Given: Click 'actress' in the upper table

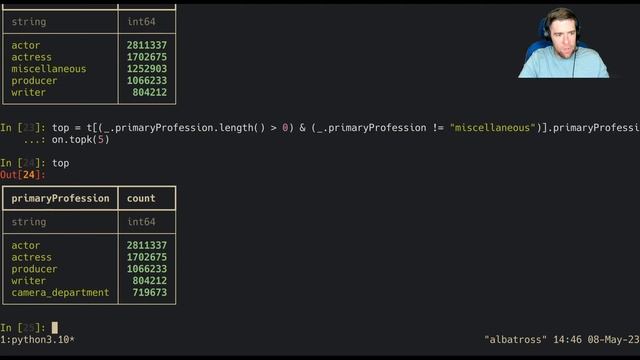Looking at the screenshot, I should pyautogui.click(x=31, y=57).
